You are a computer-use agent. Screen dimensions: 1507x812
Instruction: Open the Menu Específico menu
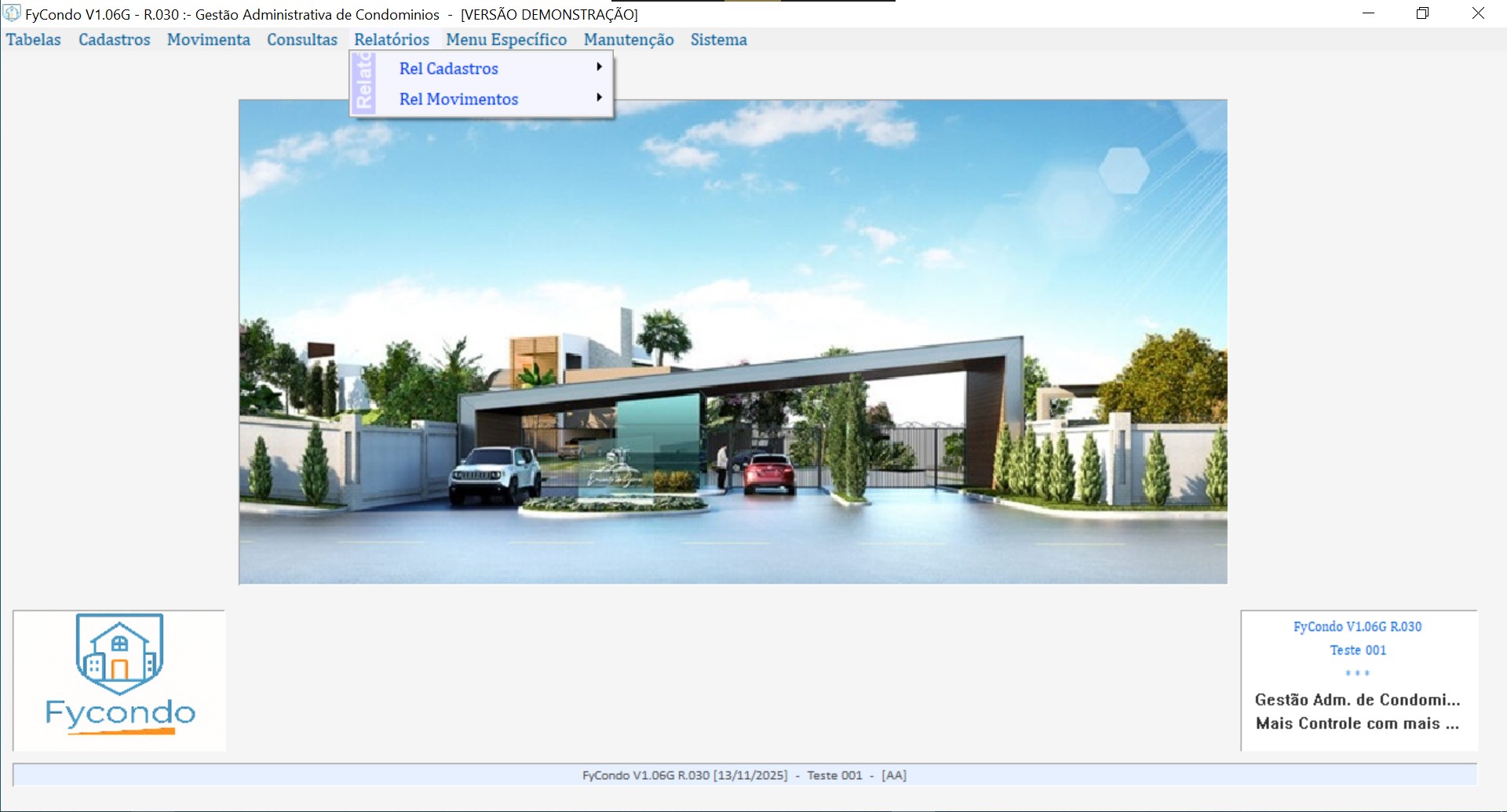coord(506,40)
